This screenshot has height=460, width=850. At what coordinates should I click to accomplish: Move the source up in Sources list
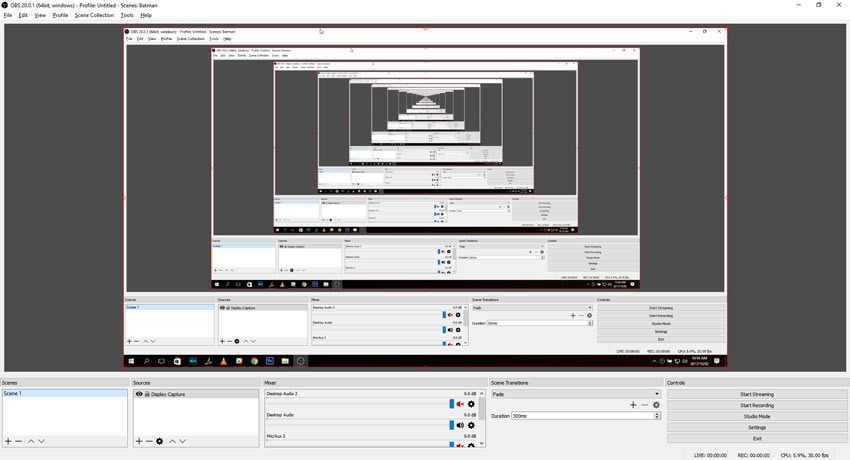point(172,441)
